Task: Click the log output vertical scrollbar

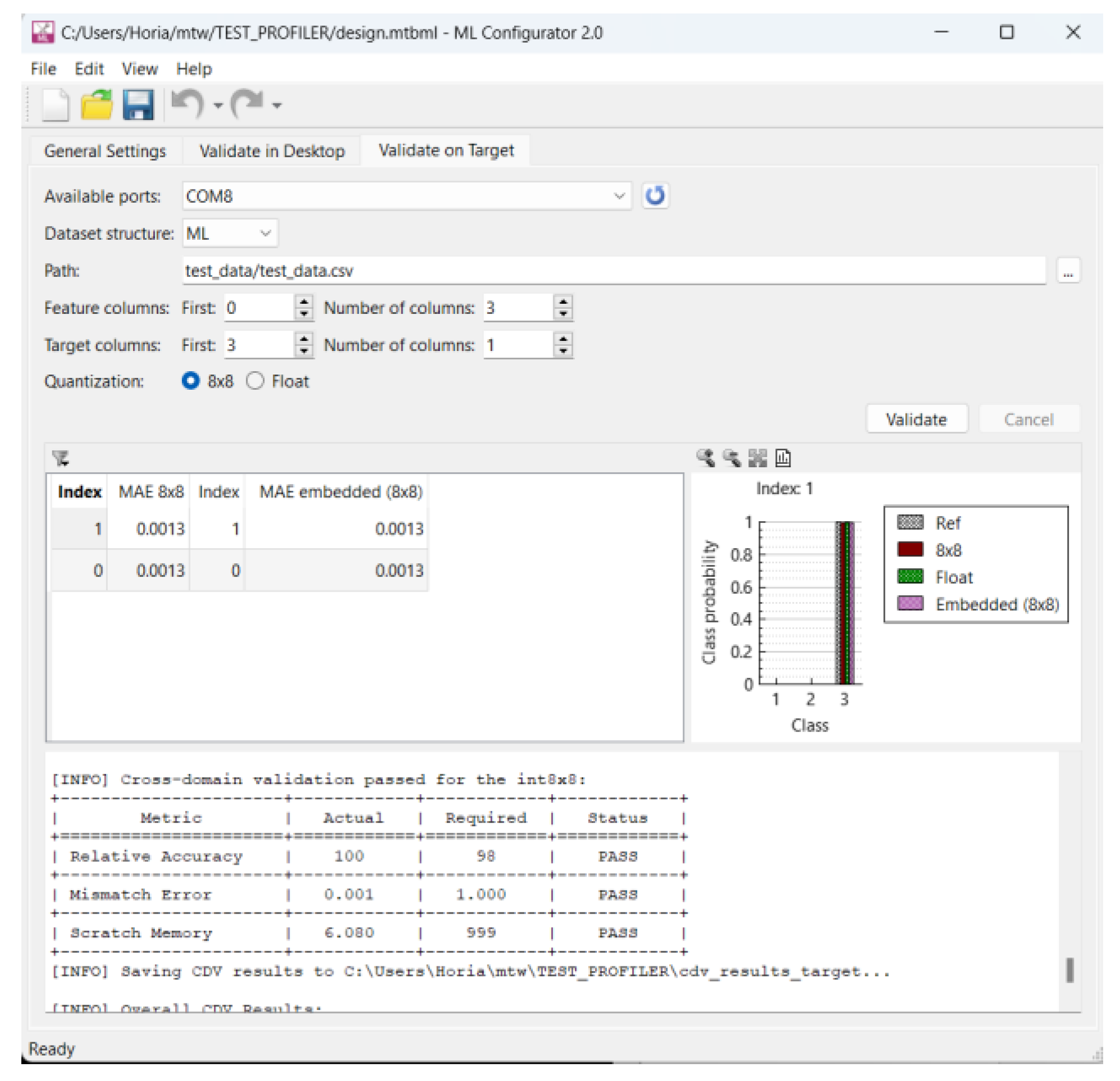Action: [x=1069, y=970]
